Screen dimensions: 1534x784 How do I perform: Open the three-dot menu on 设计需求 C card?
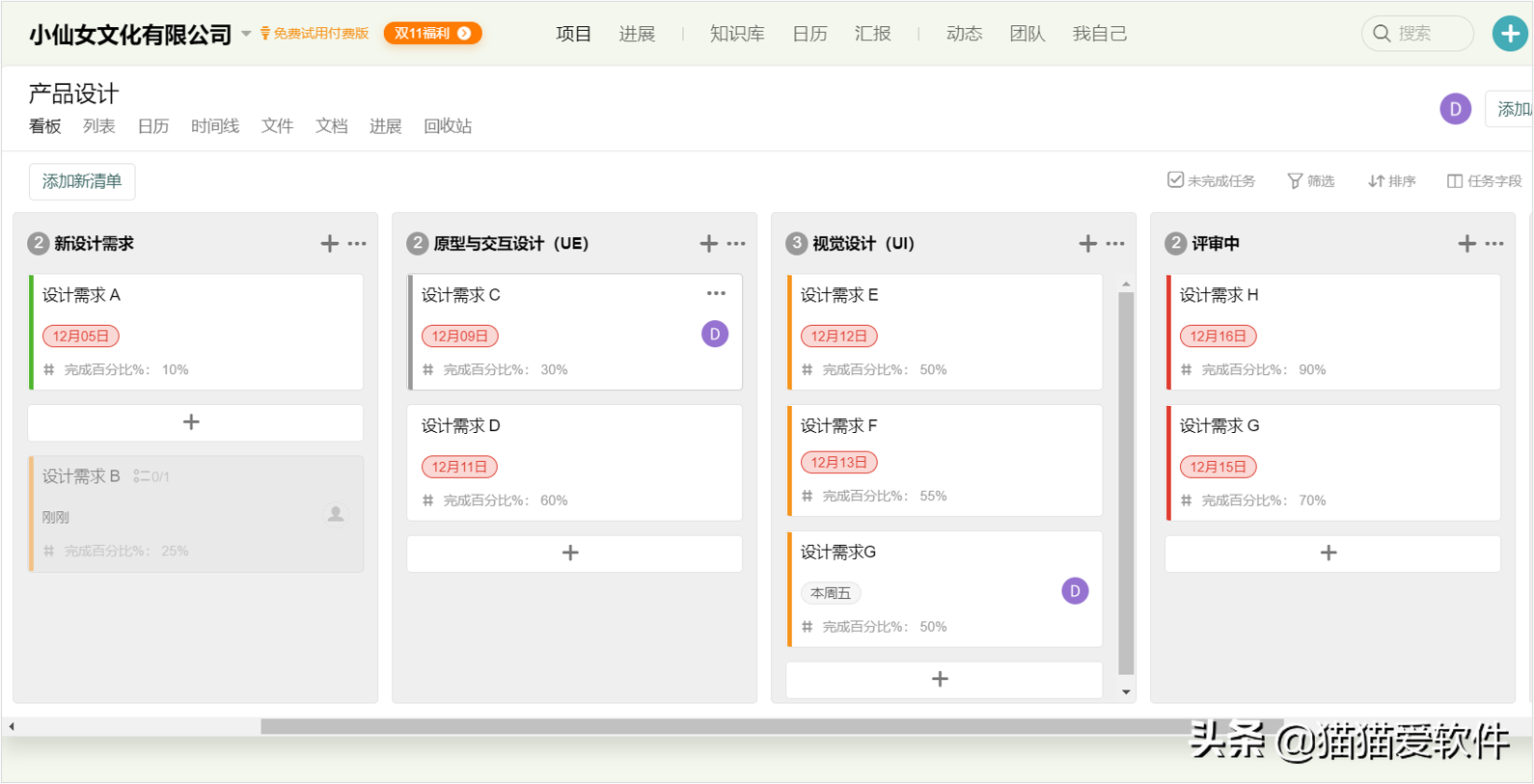pos(716,293)
